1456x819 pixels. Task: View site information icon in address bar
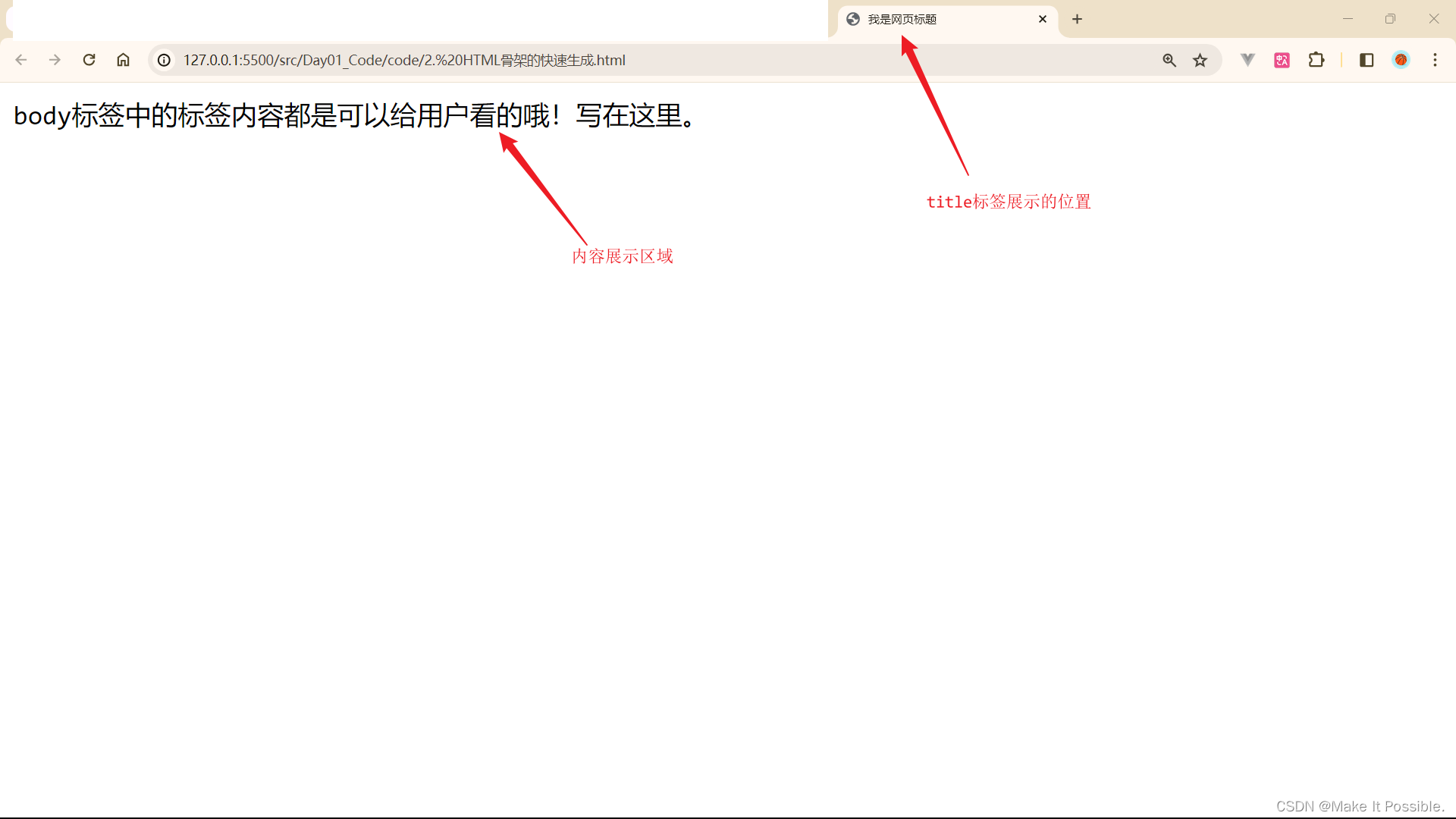(164, 60)
